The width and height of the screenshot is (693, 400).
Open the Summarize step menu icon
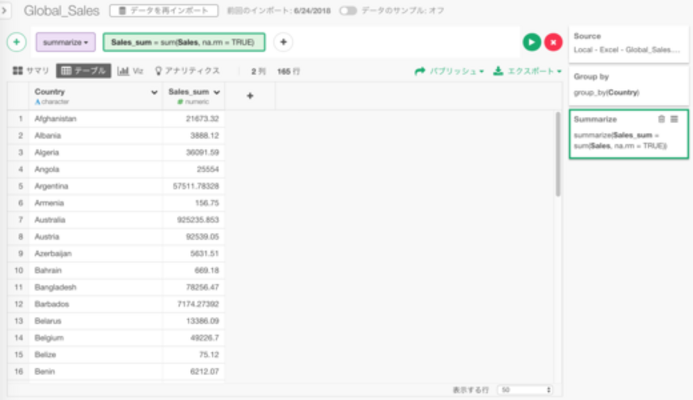(674, 119)
